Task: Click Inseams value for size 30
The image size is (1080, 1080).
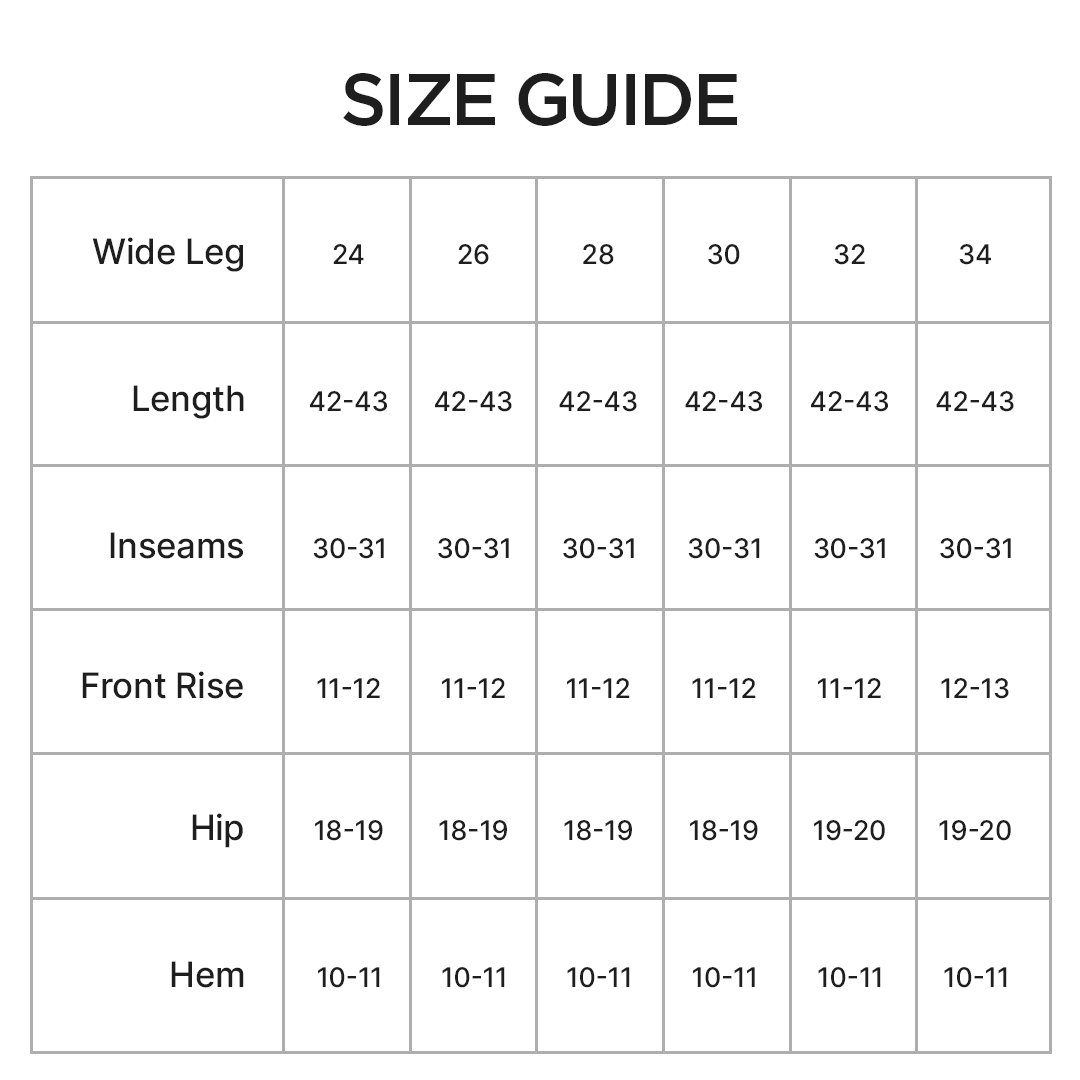Action: point(724,548)
